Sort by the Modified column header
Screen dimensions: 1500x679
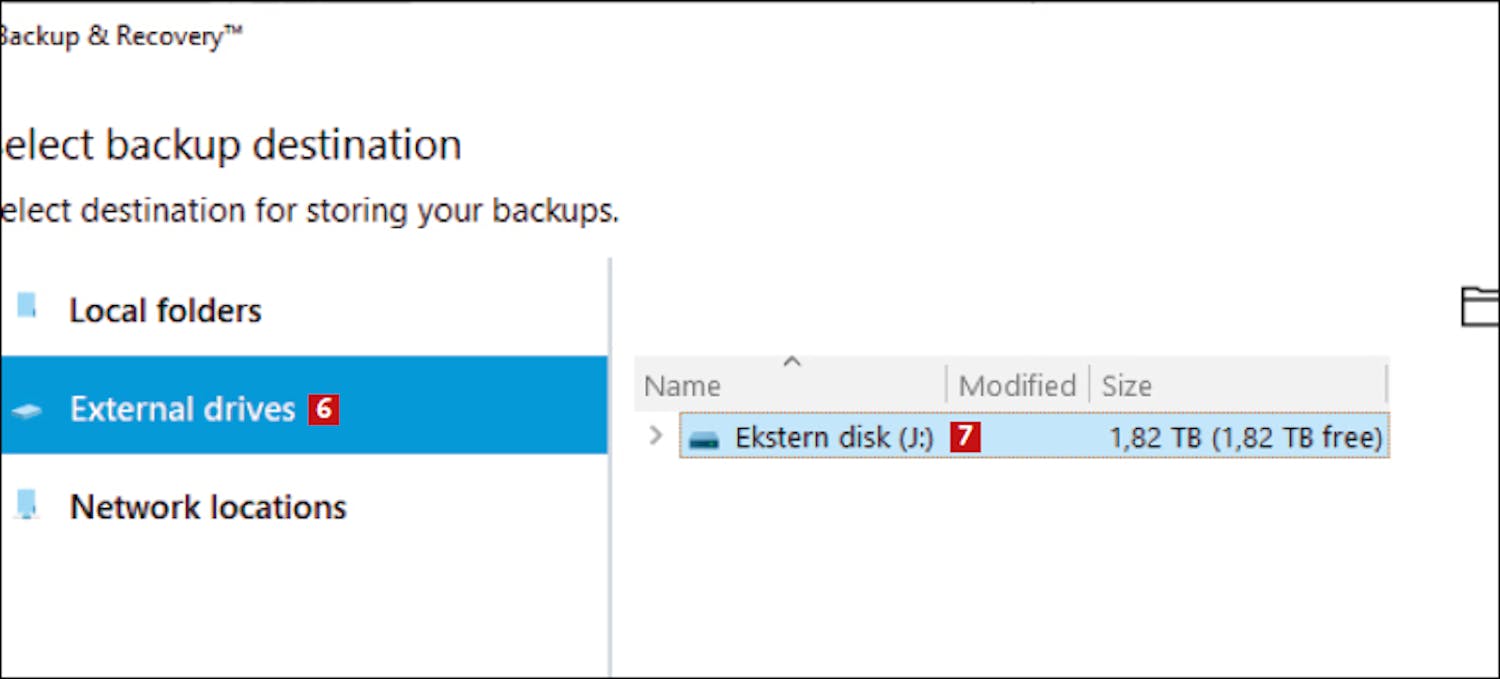1017,386
